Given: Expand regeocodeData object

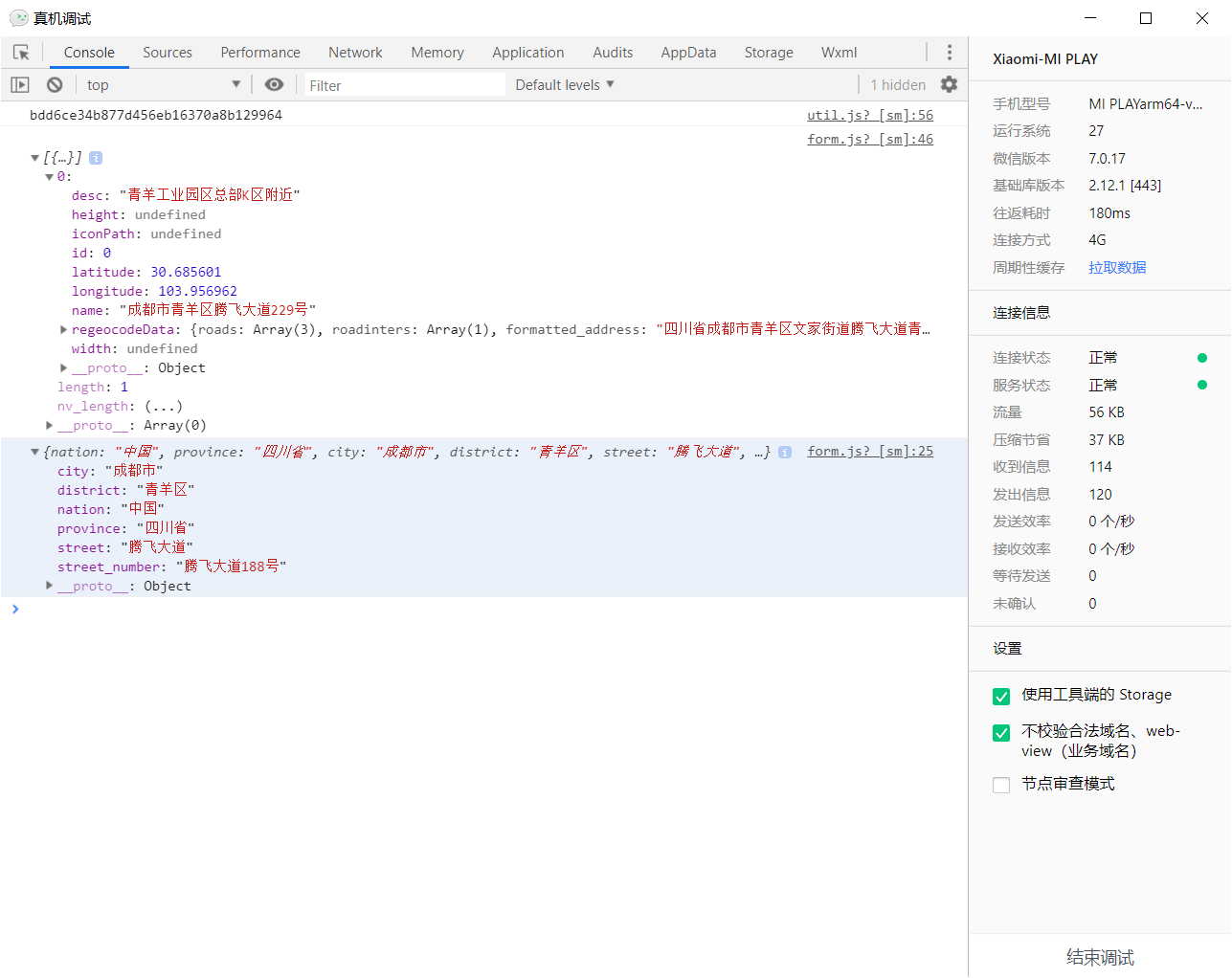Looking at the screenshot, I should (63, 330).
